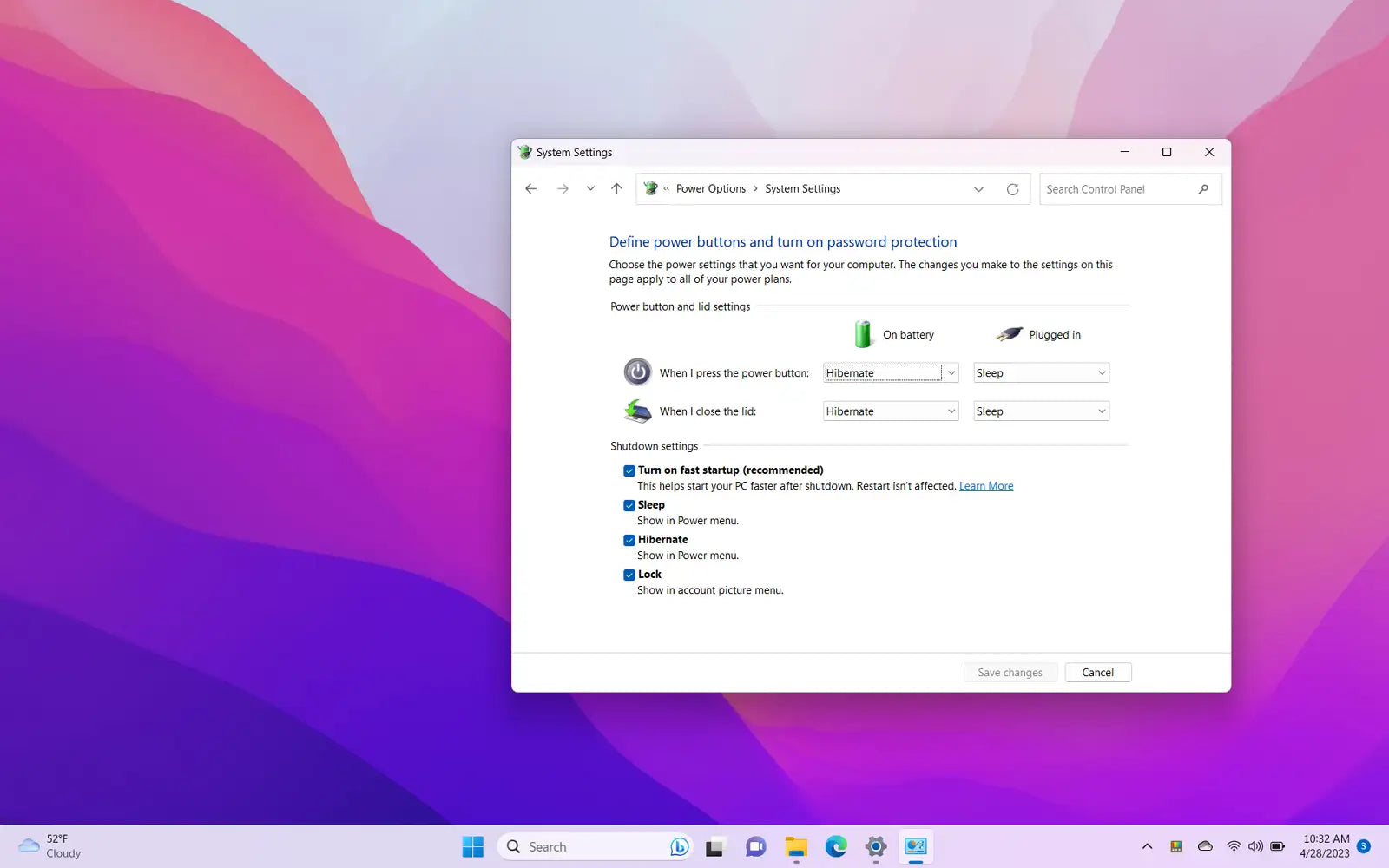Click the System Settings title bar icon
Screen dimensions: 1389x868
click(524, 152)
